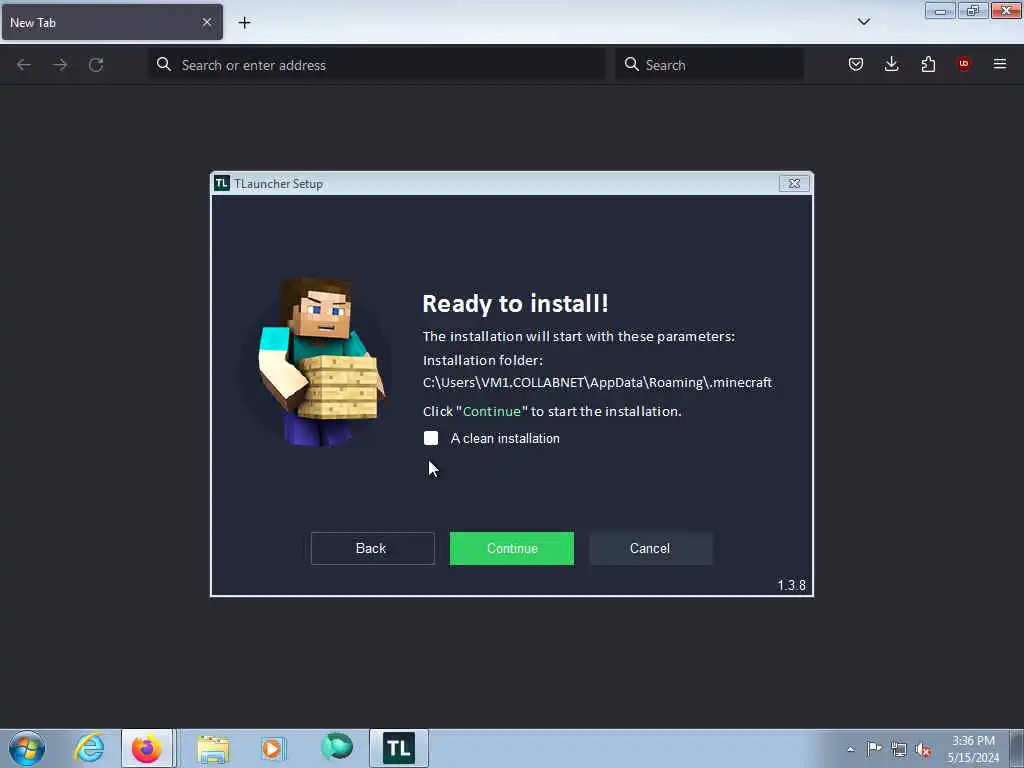Launch Internet Explorer from taskbar

(89, 748)
